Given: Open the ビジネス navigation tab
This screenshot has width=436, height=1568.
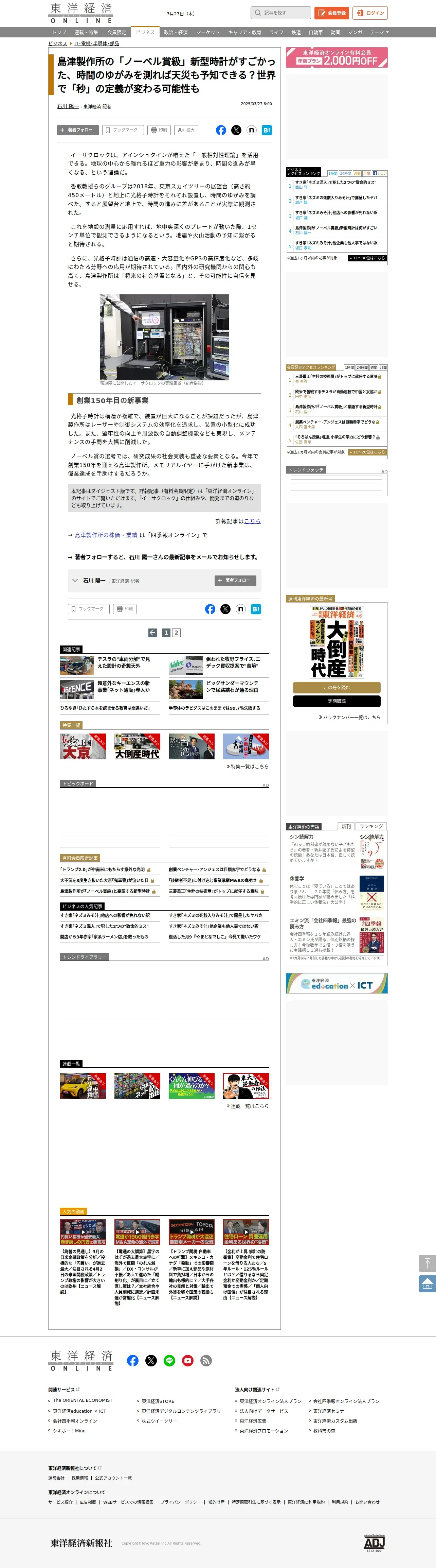Looking at the screenshot, I should click(x=145, y=32).
